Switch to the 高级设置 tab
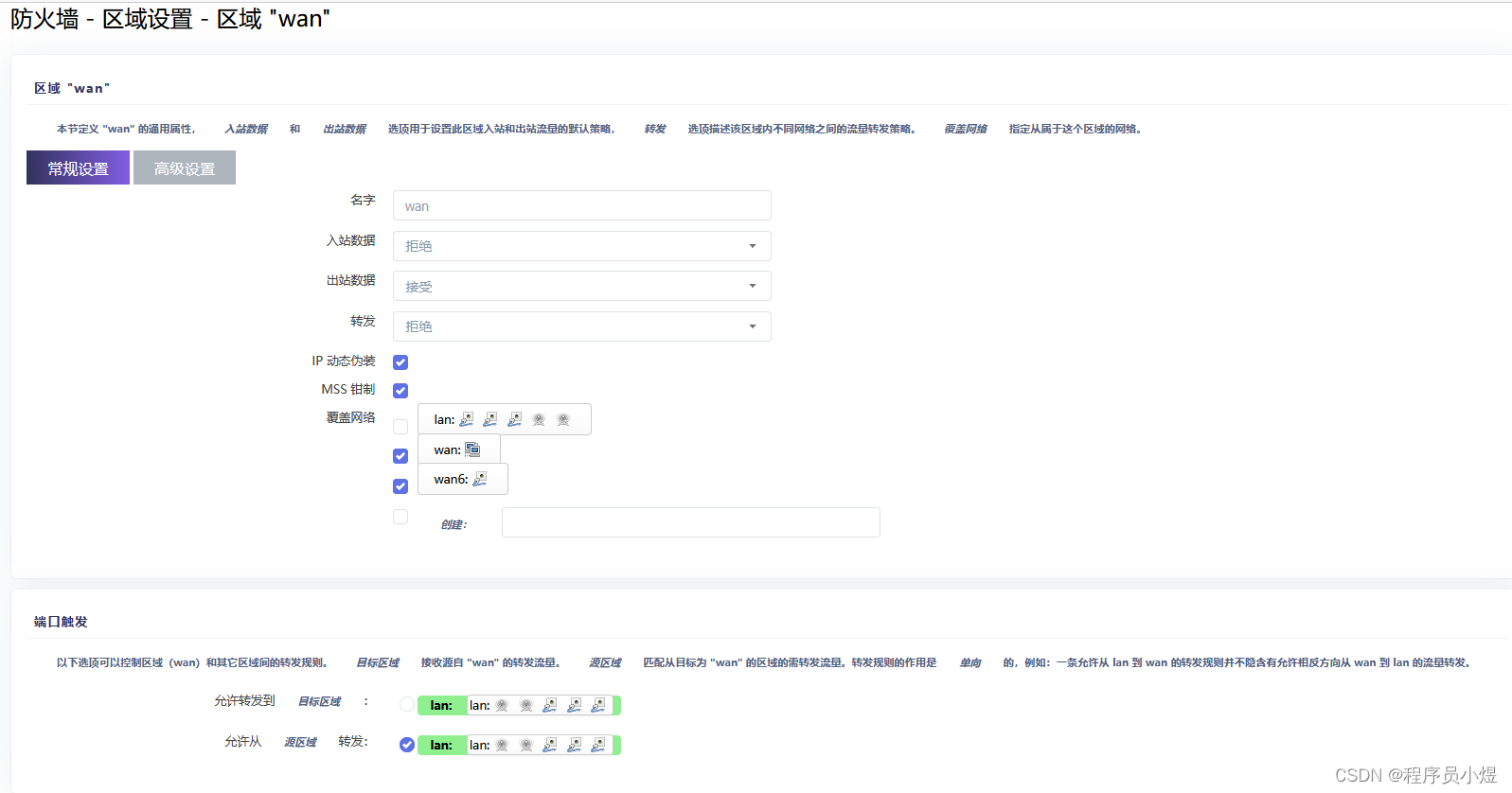The image size is (1512, 793). pos(185,167)
